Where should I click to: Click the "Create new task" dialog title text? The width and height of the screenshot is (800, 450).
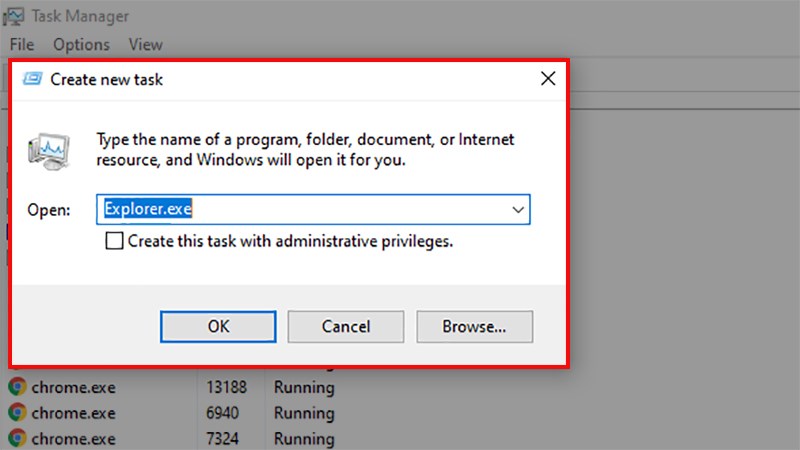point(106,79)
